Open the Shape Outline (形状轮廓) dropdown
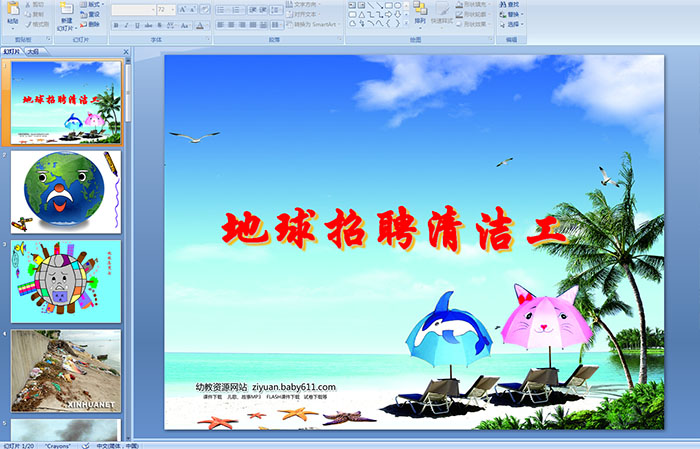This screenshot has height=449, width=700. (474, 14)
